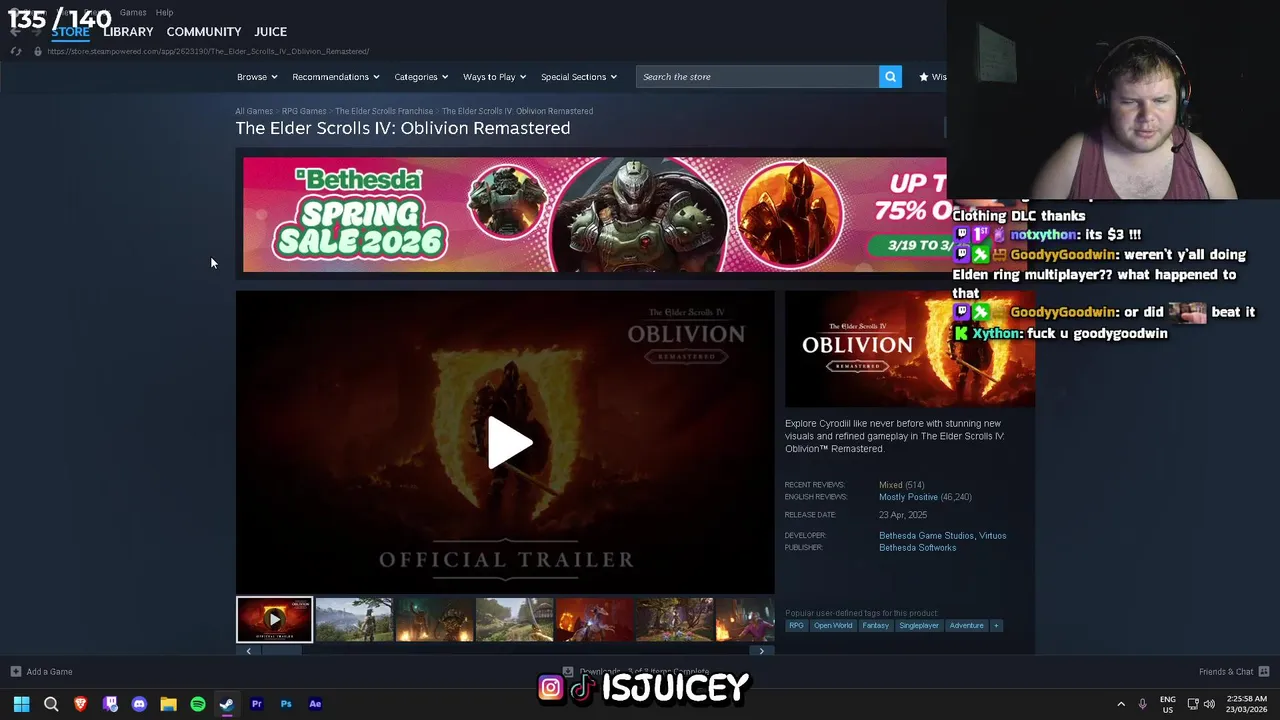
Task: Click the Adventure tag
Action: click(966, 626)
